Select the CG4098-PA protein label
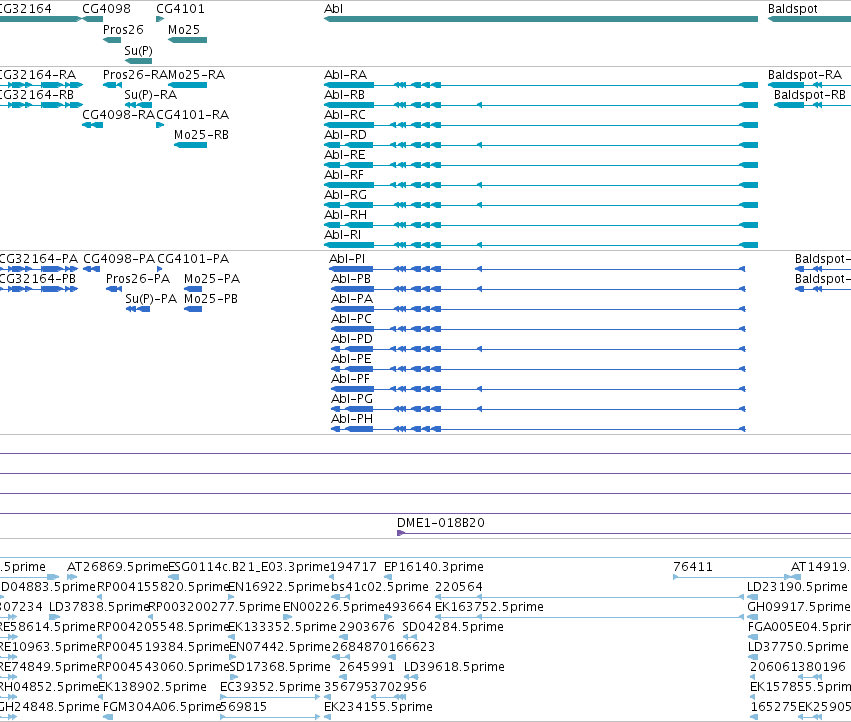This screenshot has height=722, width=851. click(119, 258)
